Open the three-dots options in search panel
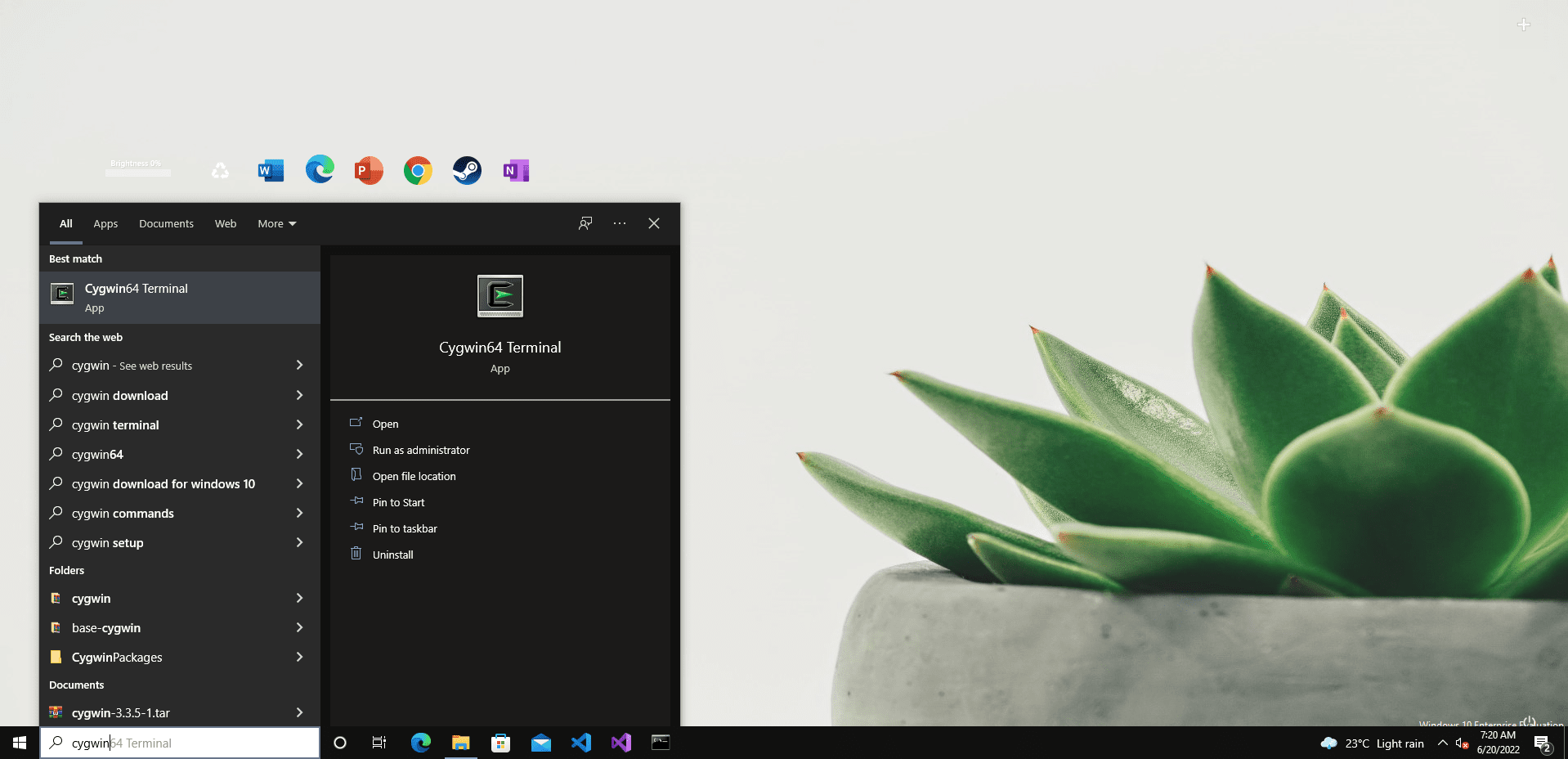 [x=620, y=223]
